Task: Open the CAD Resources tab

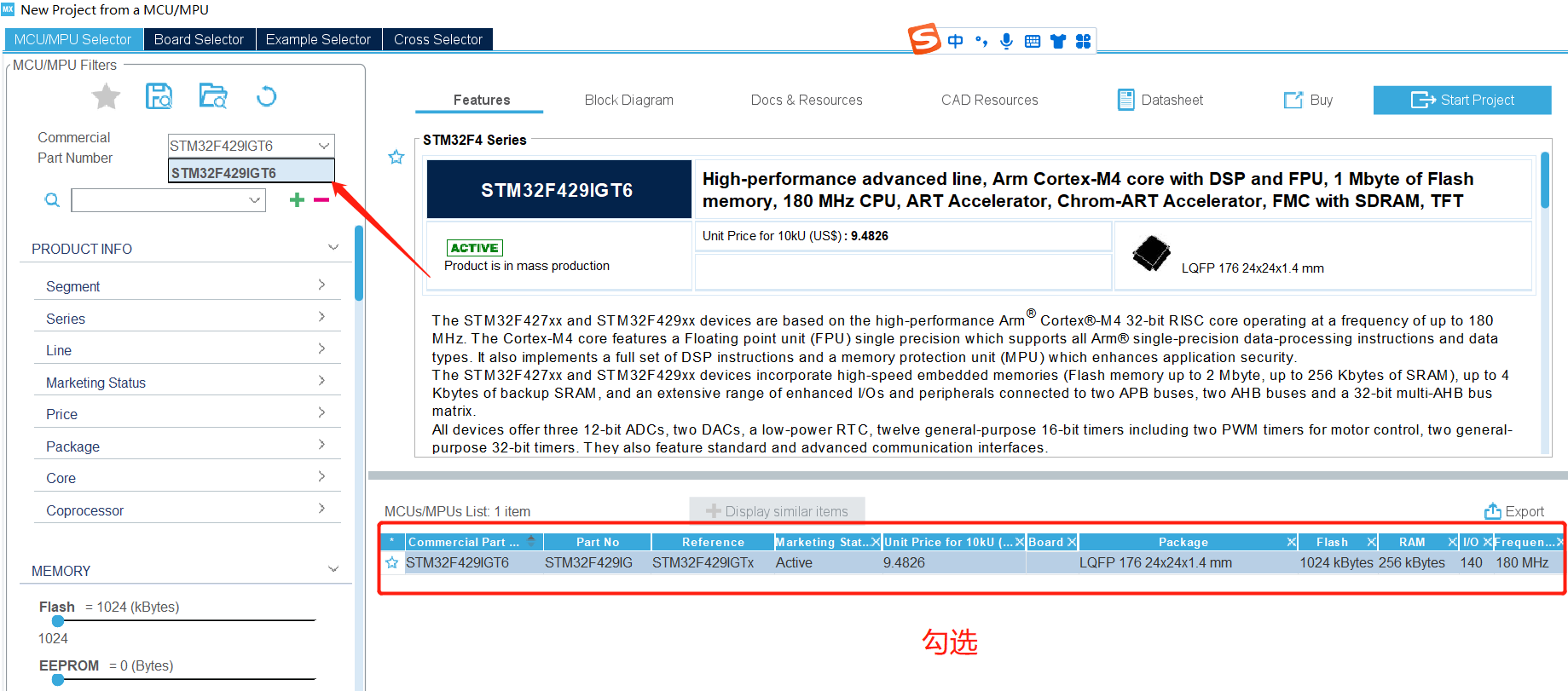Action: 989,100
